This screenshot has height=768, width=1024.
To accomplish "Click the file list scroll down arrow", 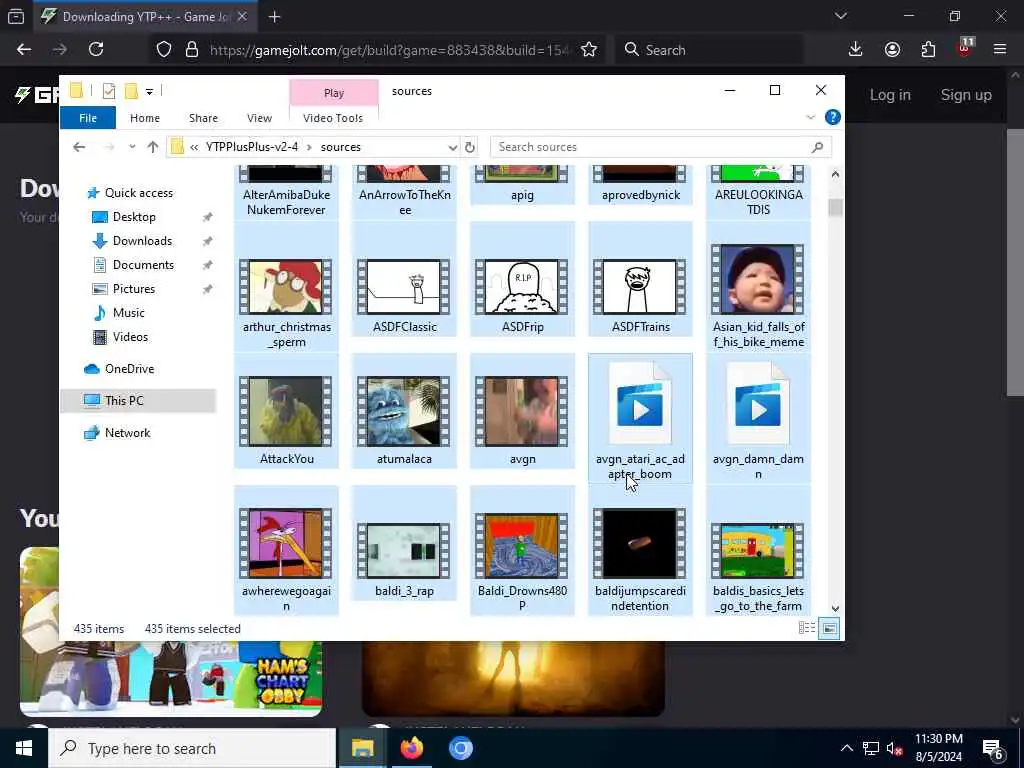I will click(x=835, y=609).
